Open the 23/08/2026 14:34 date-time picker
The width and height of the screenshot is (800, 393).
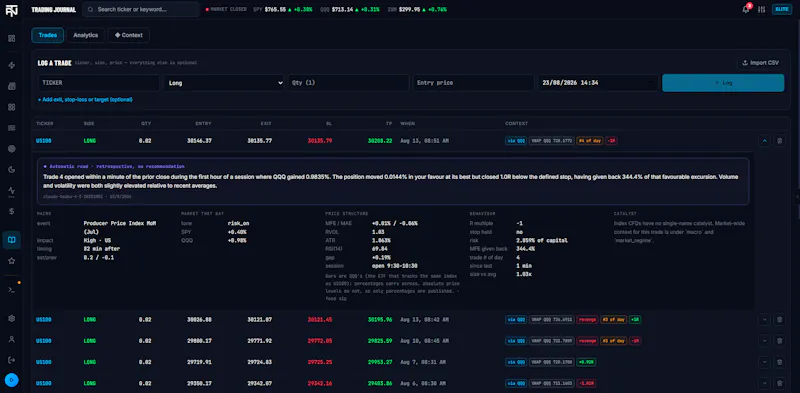click(598, 83)
